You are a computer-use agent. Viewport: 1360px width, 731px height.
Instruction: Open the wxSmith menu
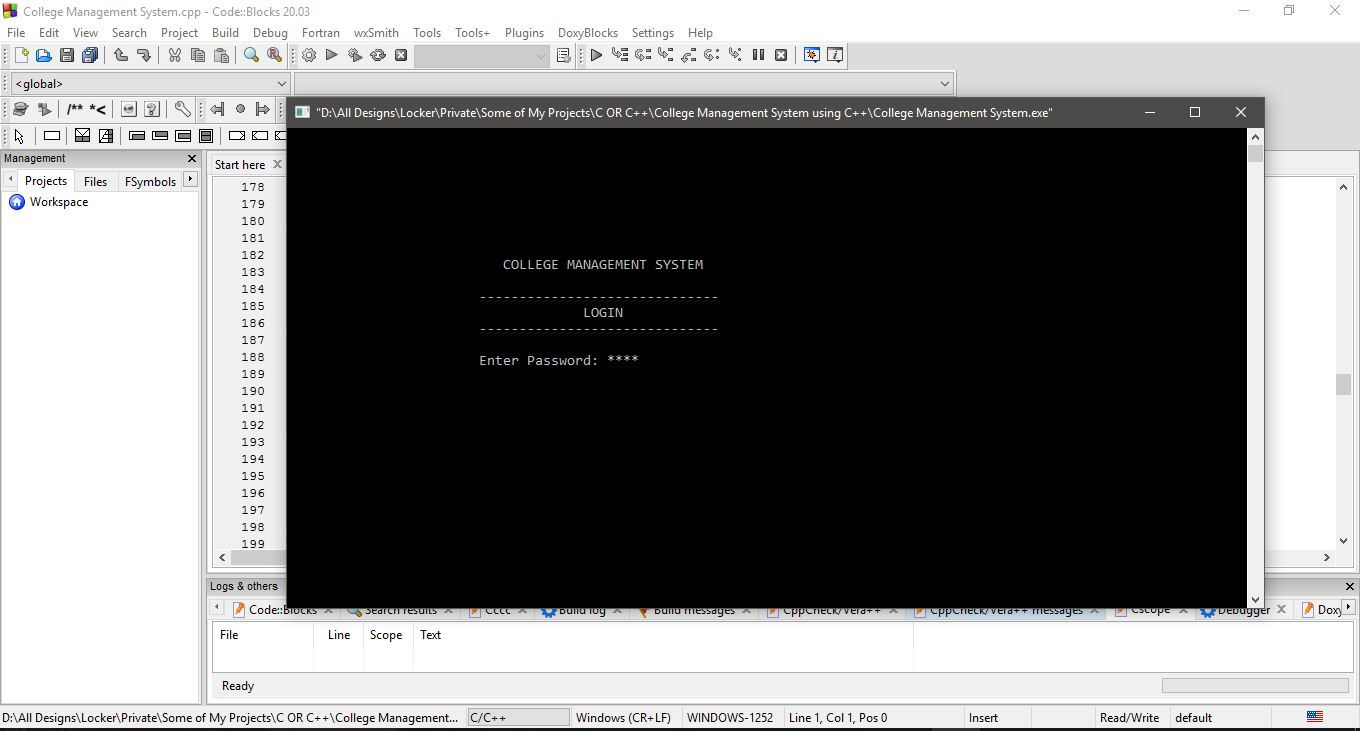[376, 33]
